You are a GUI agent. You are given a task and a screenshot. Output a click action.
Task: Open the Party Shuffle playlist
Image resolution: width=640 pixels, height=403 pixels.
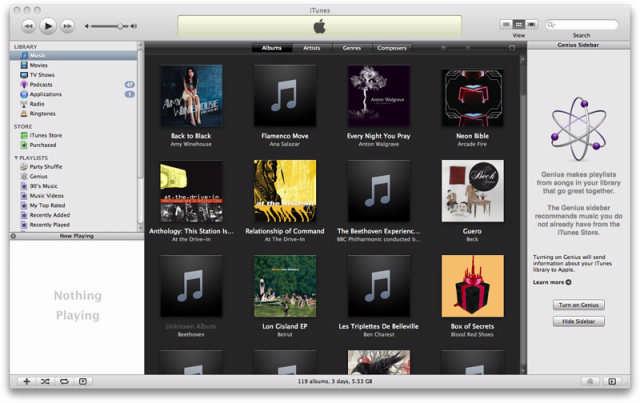[x=73, y=167]
